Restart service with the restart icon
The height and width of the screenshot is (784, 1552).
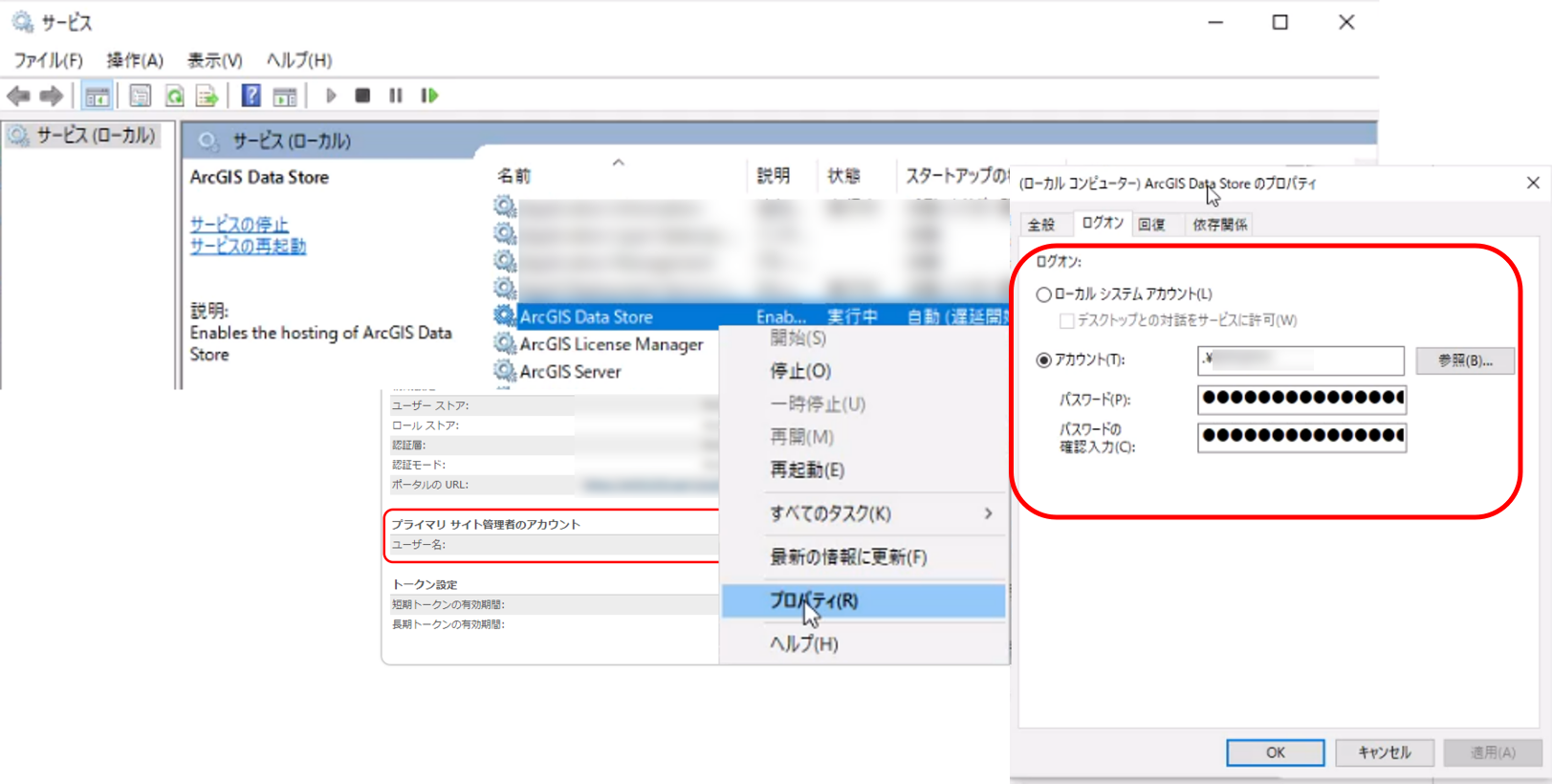tap(429, 96)
